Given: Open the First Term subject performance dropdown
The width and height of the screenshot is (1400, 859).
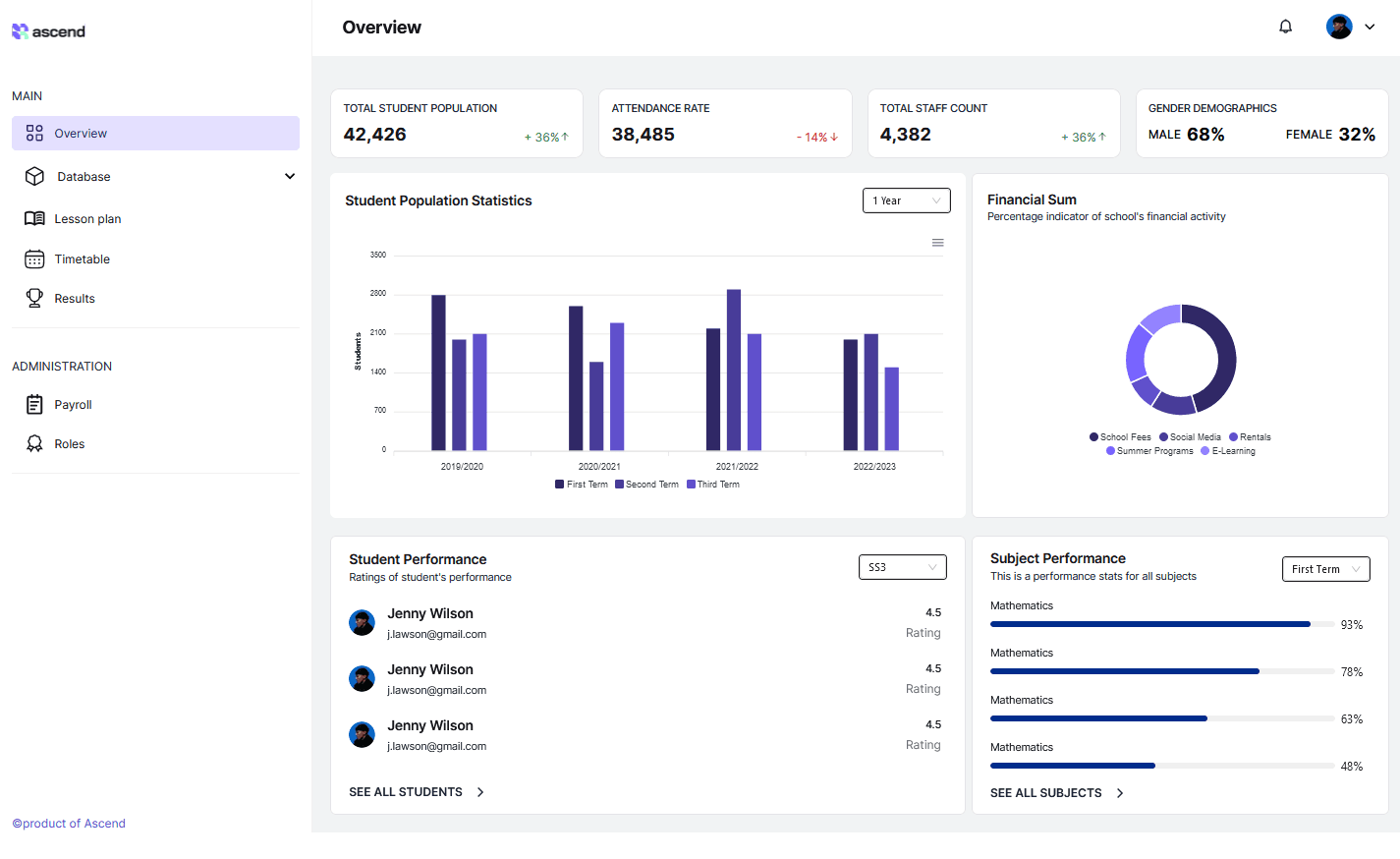Looking at the screenshot, I should pos(1325,568).
